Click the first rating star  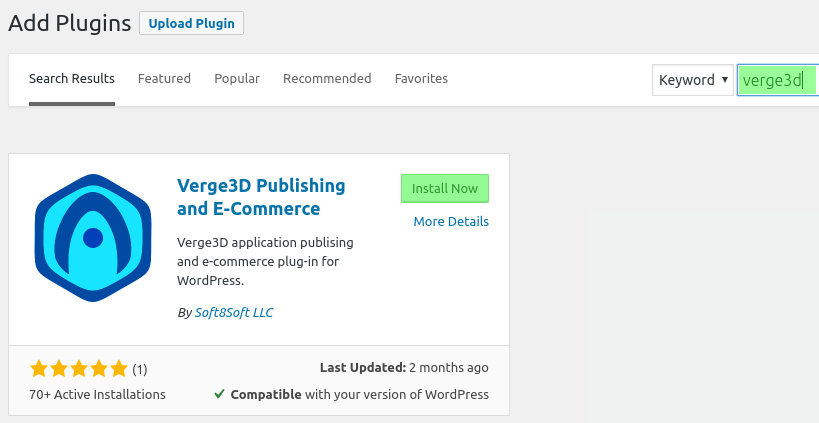pos(39,369)
